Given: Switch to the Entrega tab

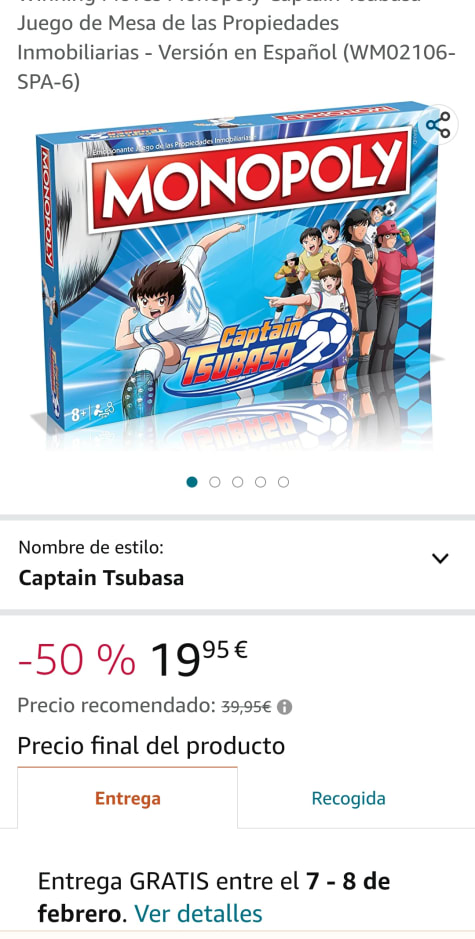Looking at the screenshot, I should (x=128, y=798).
